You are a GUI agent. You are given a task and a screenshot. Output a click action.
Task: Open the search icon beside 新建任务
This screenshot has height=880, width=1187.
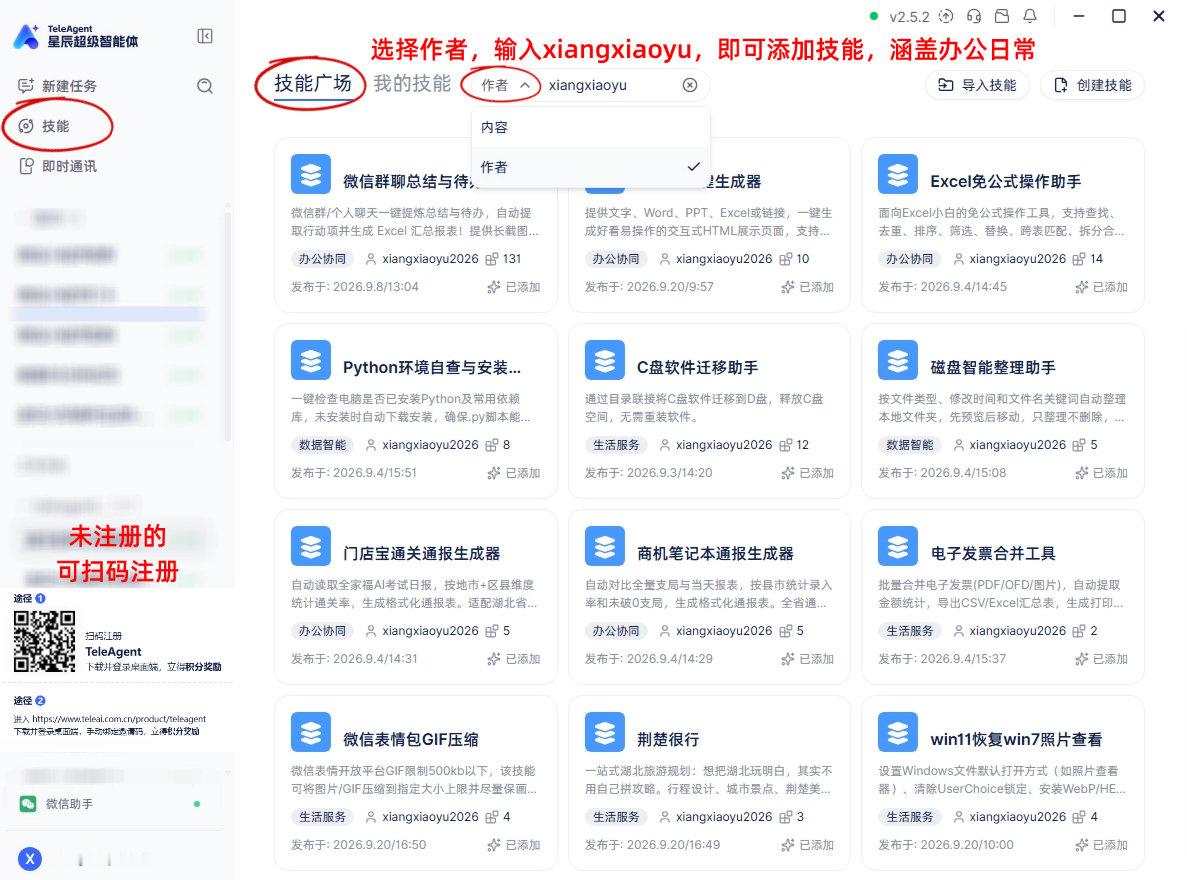tap(204, 86)
